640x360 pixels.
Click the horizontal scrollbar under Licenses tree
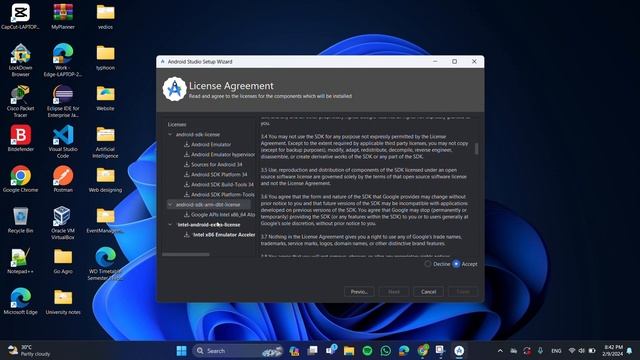point(186,255)
